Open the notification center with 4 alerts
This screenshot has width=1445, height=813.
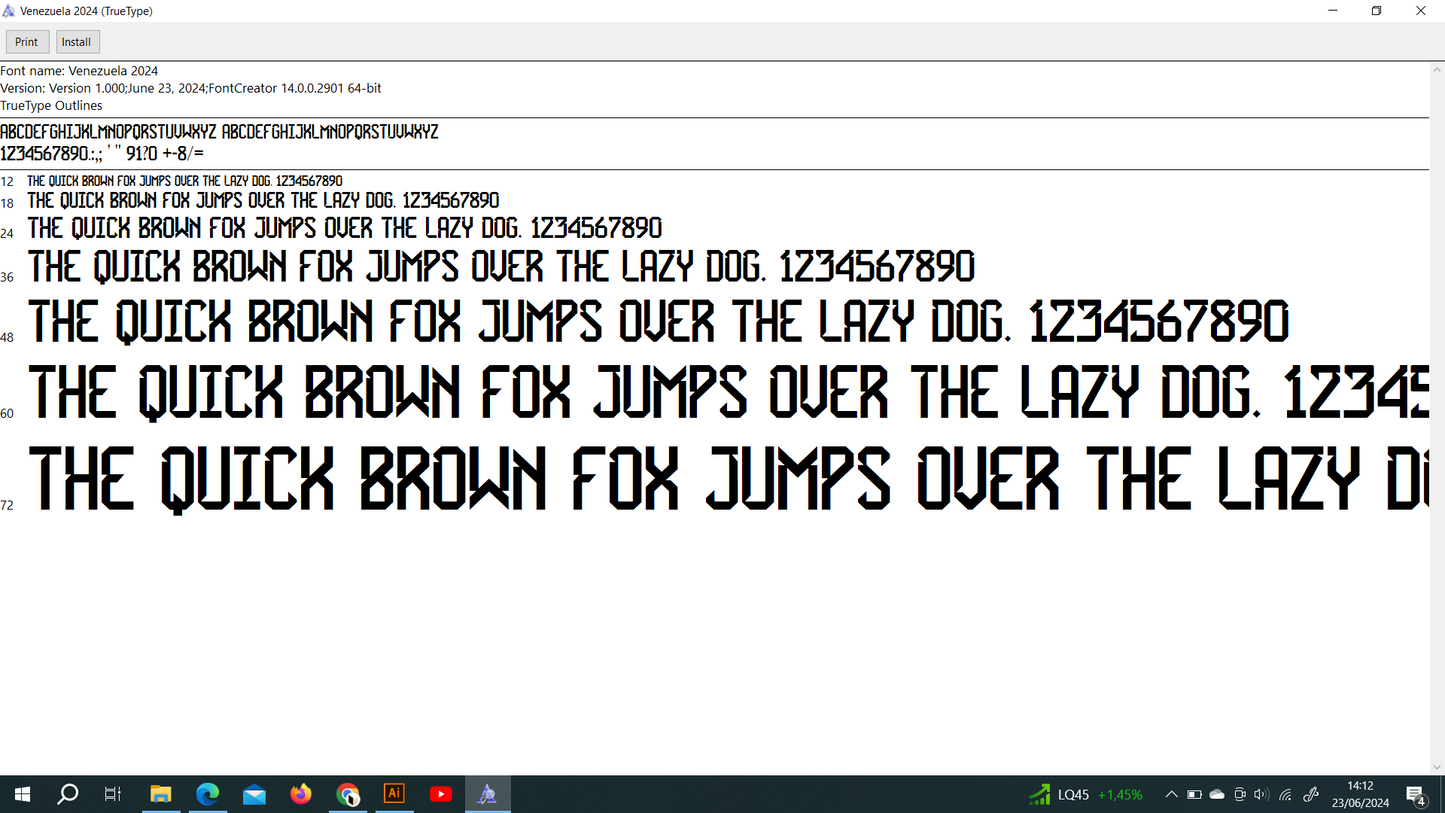pyautogui.click(x=1416, y=794)
